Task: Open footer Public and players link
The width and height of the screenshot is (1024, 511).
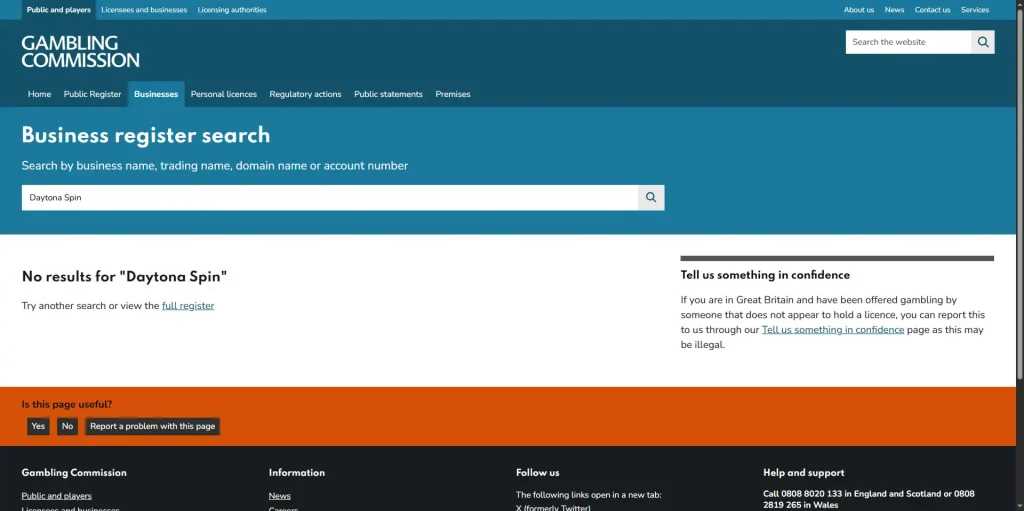Action: tap(57, 496)
